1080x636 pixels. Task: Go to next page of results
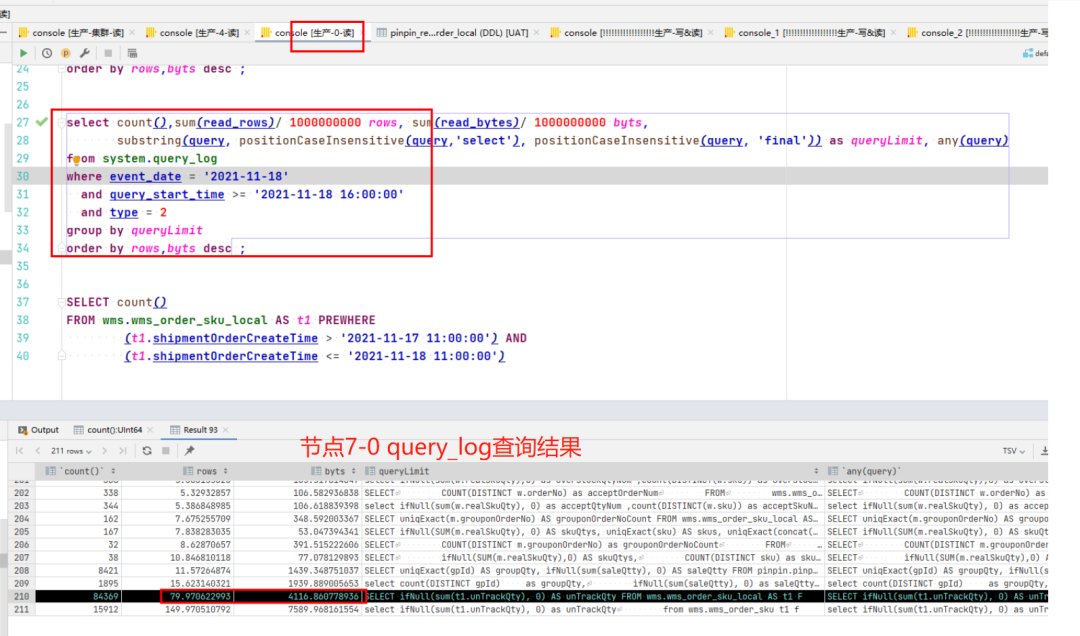tap(104, 451)
